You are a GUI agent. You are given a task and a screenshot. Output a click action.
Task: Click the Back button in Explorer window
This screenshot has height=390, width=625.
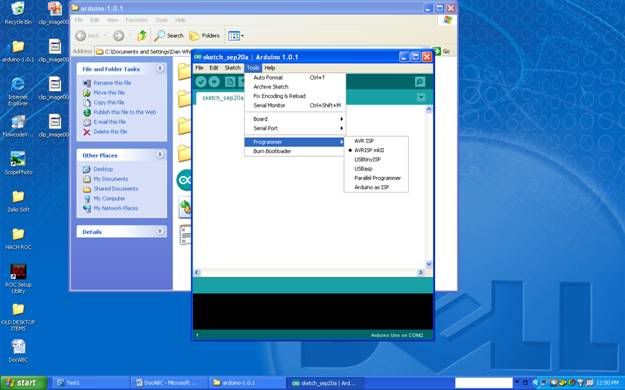coord(88,35)
